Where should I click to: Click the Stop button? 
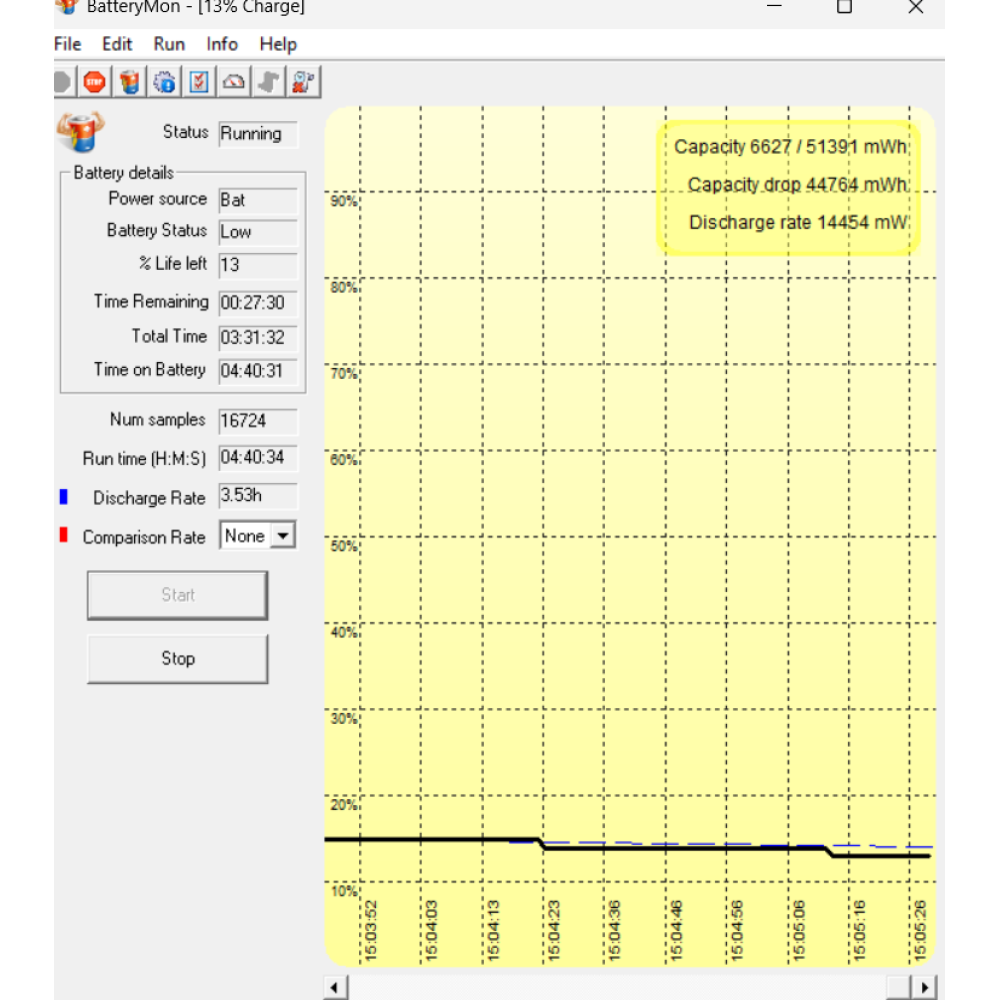177,658
